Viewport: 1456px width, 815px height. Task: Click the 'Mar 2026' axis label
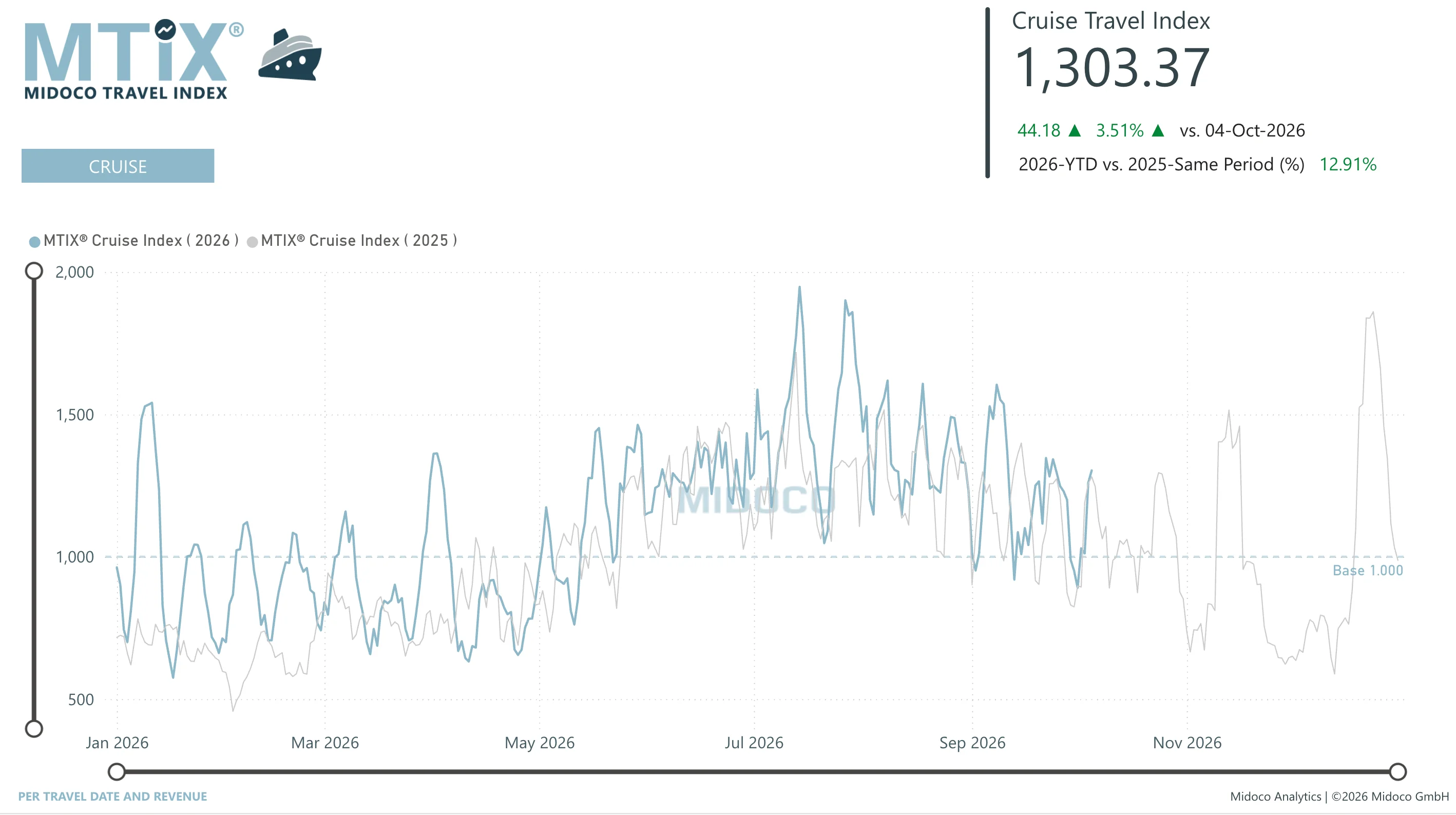tap(325, 743)
